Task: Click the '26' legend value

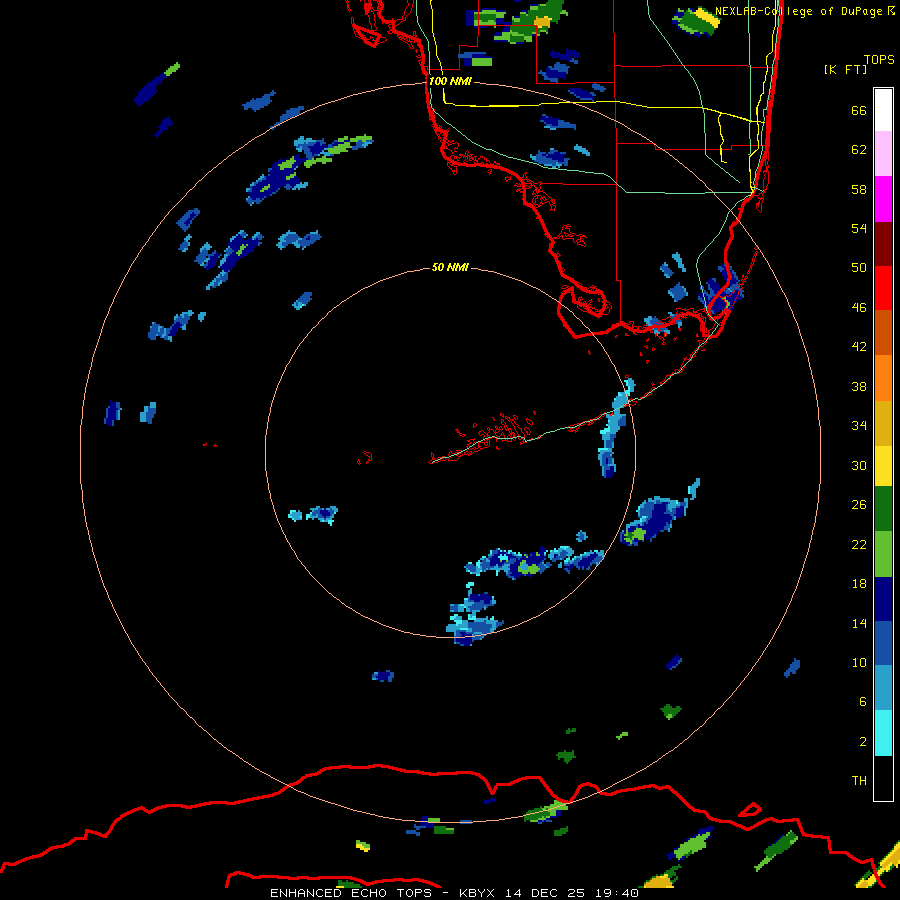Action: (859, 505)
